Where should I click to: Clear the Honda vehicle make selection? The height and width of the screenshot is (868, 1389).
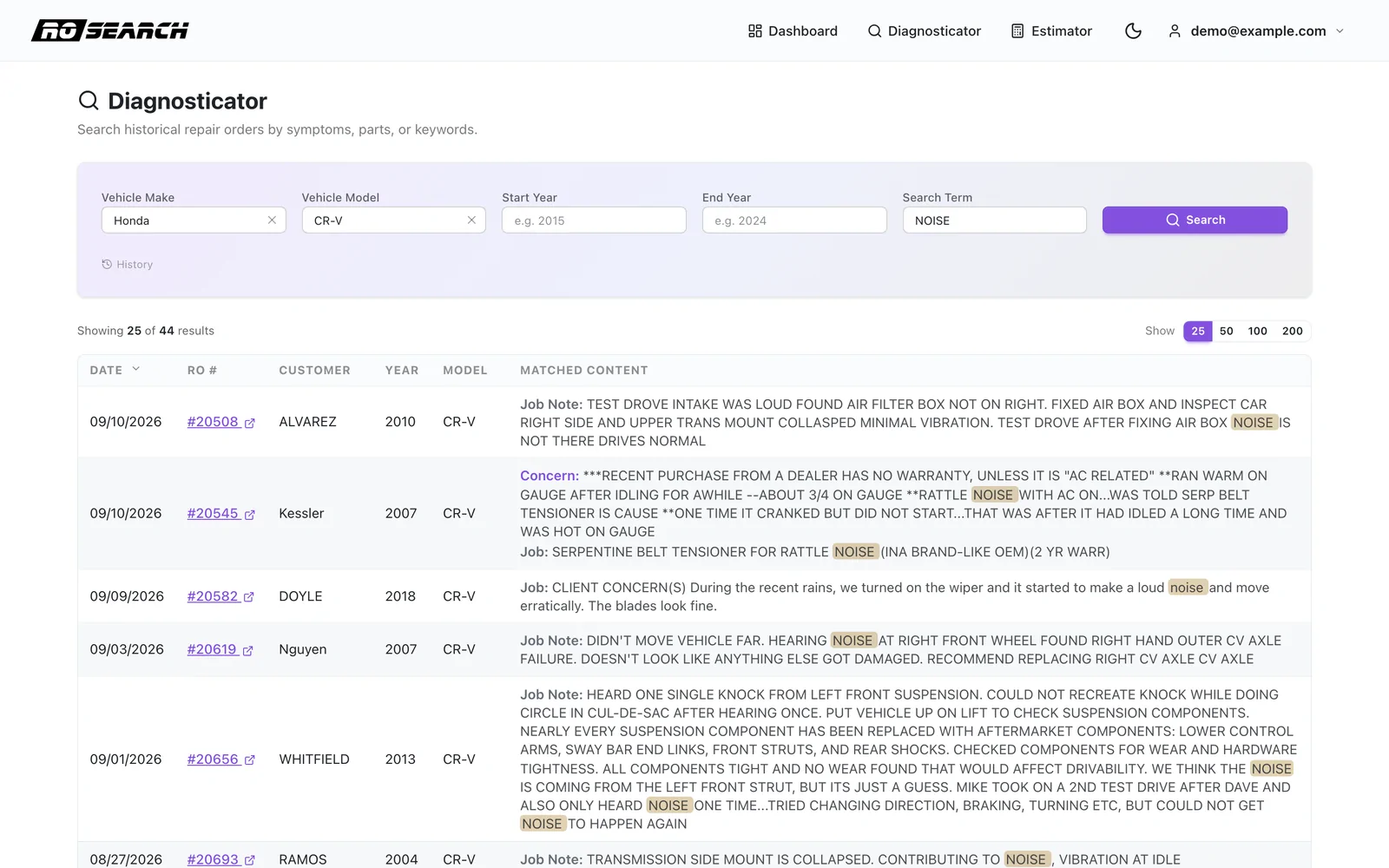[272, 220]
